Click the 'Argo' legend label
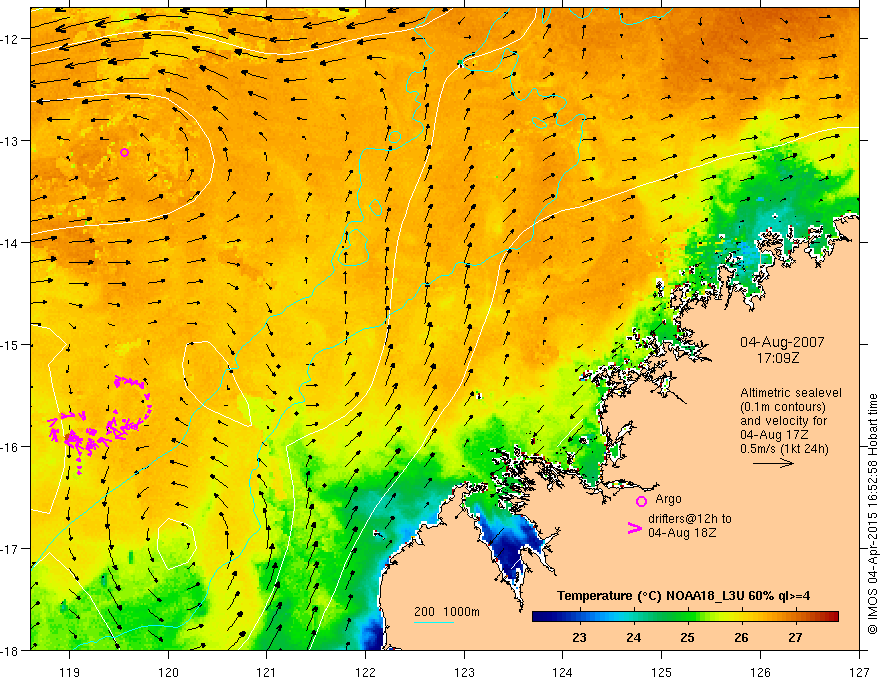The height and width of the screenshot is (680, 880). click(668, 499)
